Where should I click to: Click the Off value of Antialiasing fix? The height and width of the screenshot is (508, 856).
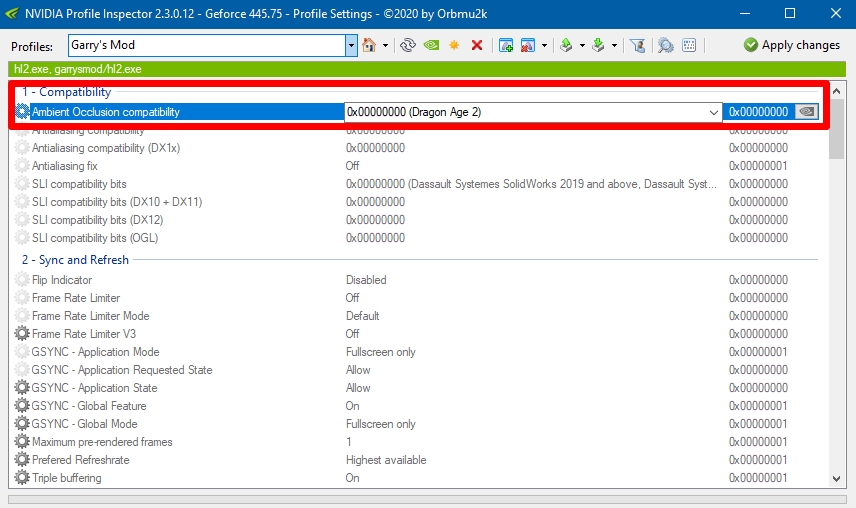coord(352,166)
